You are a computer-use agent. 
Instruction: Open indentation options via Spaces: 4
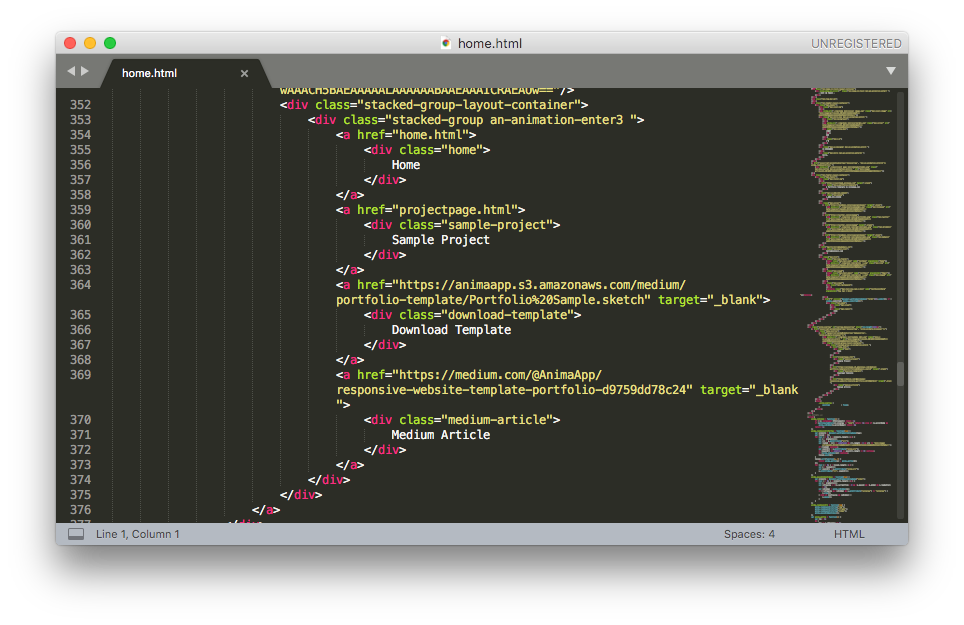click(x=748, y=533)
